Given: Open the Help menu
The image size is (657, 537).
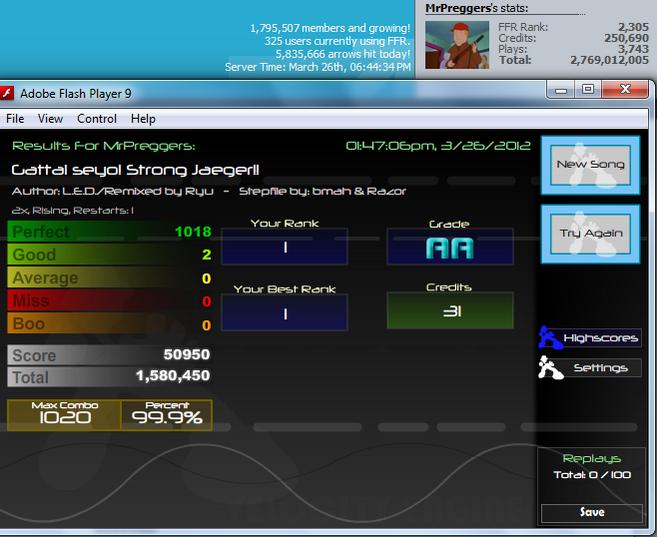Looking at the screenshot, I should (143, 119).
